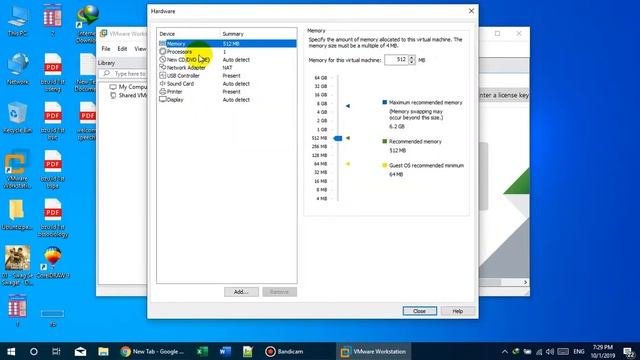This screenshot has width=640, height=360.
Task: Show hidden system tray icons
Action: [504, 351]
